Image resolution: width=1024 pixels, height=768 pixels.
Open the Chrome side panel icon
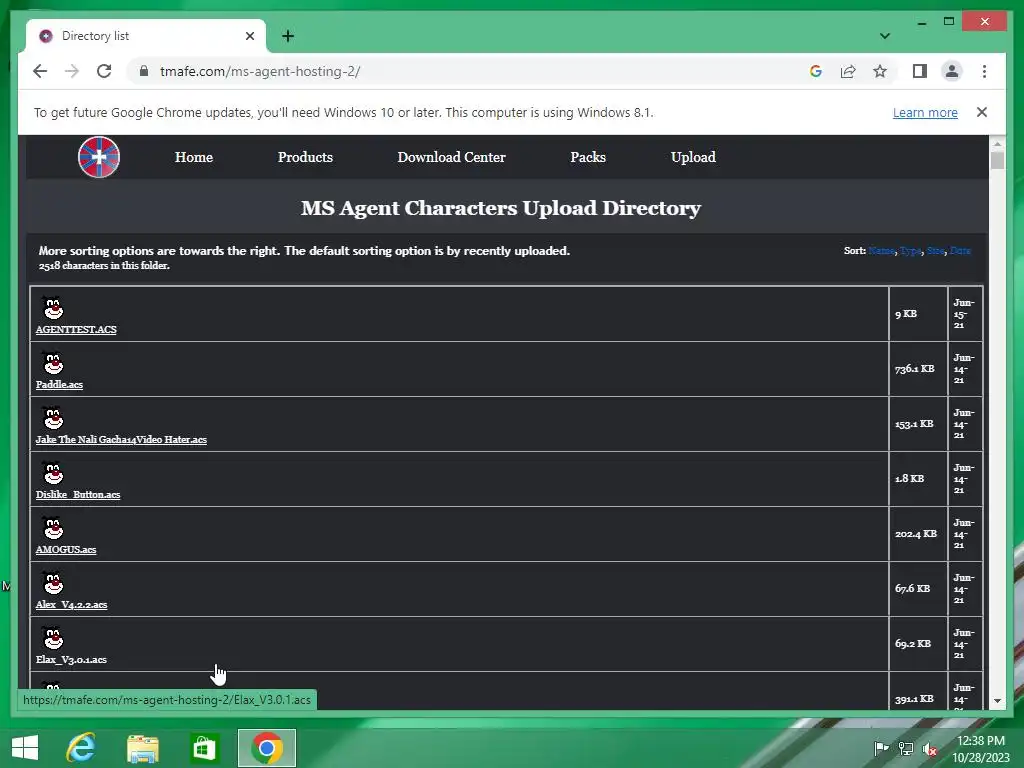(x=920, y=71)
